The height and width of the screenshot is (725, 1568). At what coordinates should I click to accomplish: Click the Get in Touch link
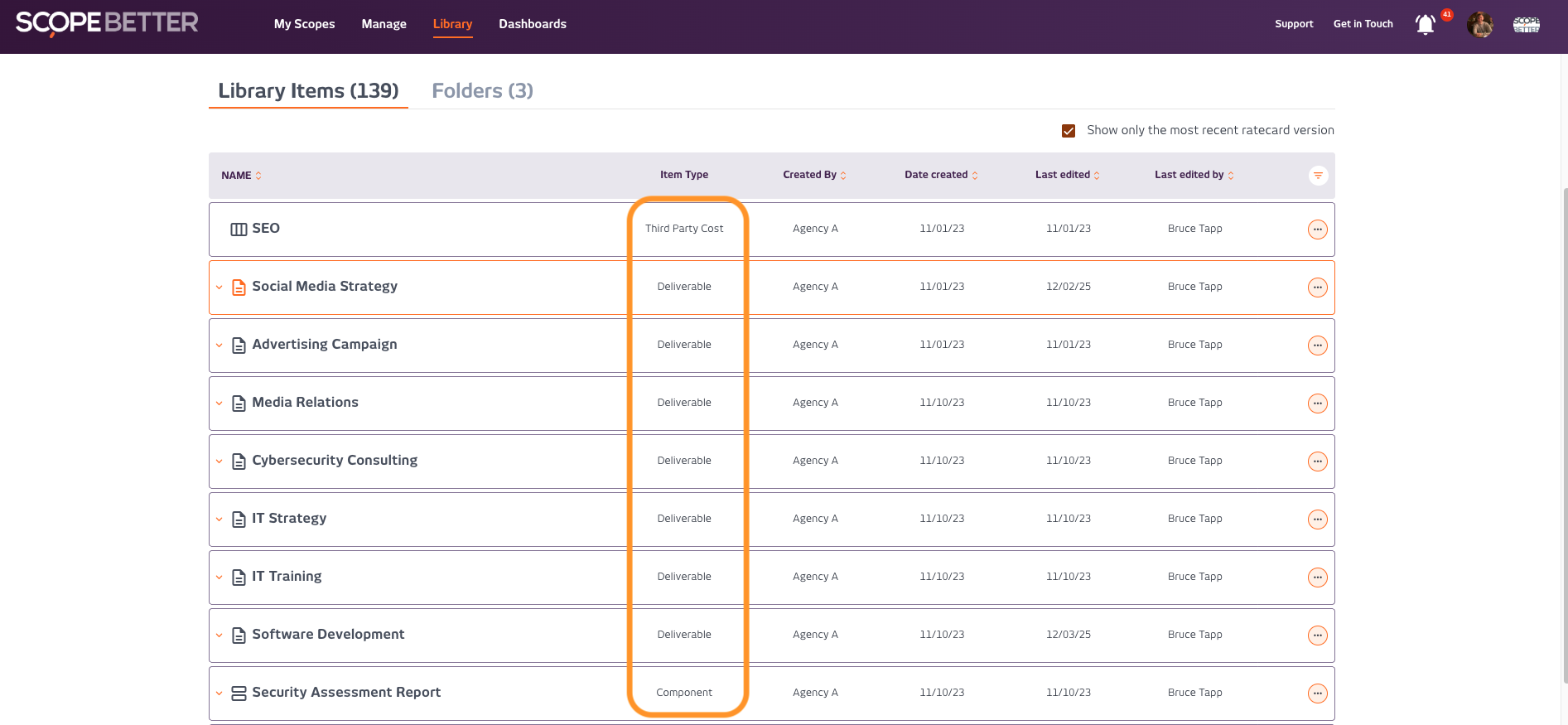1363,24
